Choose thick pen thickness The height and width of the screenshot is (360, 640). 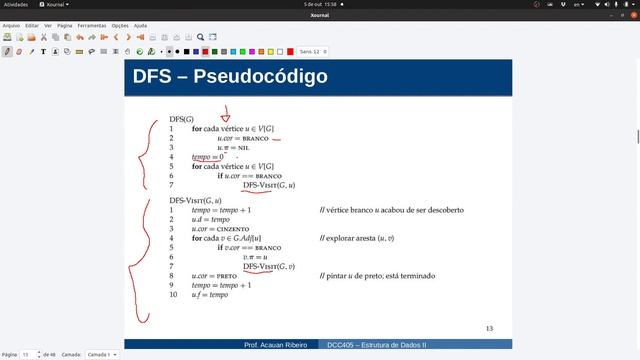pyautogui.click(x=178, y=52)
